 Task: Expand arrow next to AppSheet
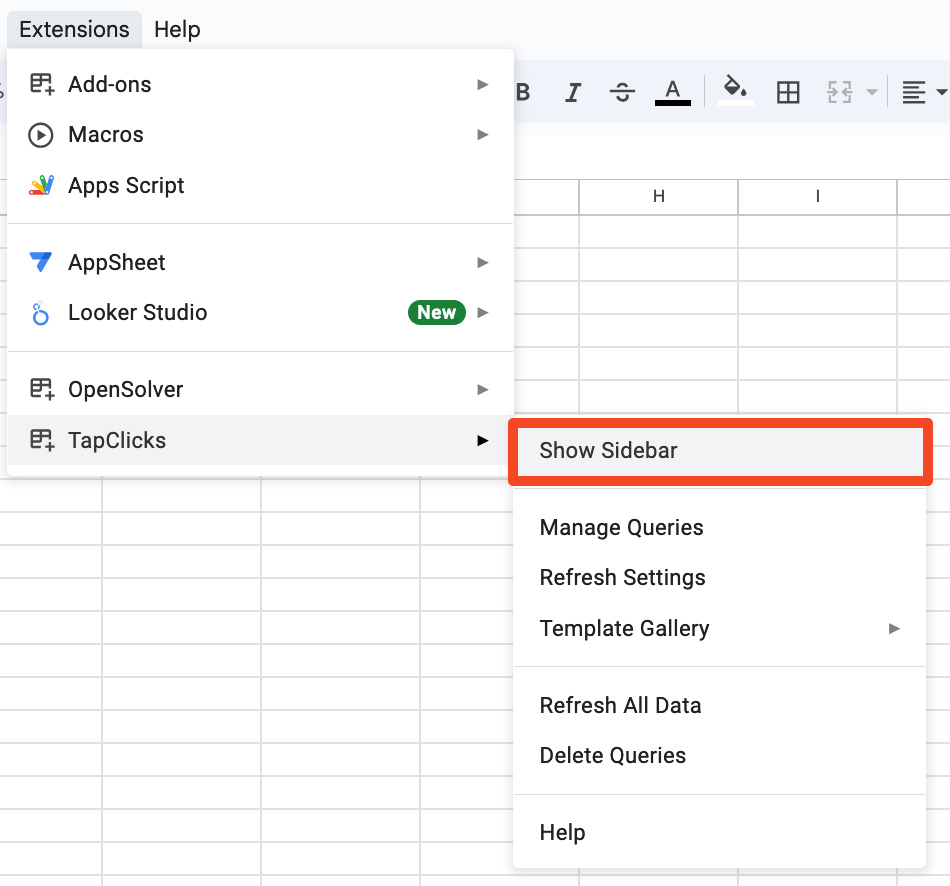tap(482, 262)
